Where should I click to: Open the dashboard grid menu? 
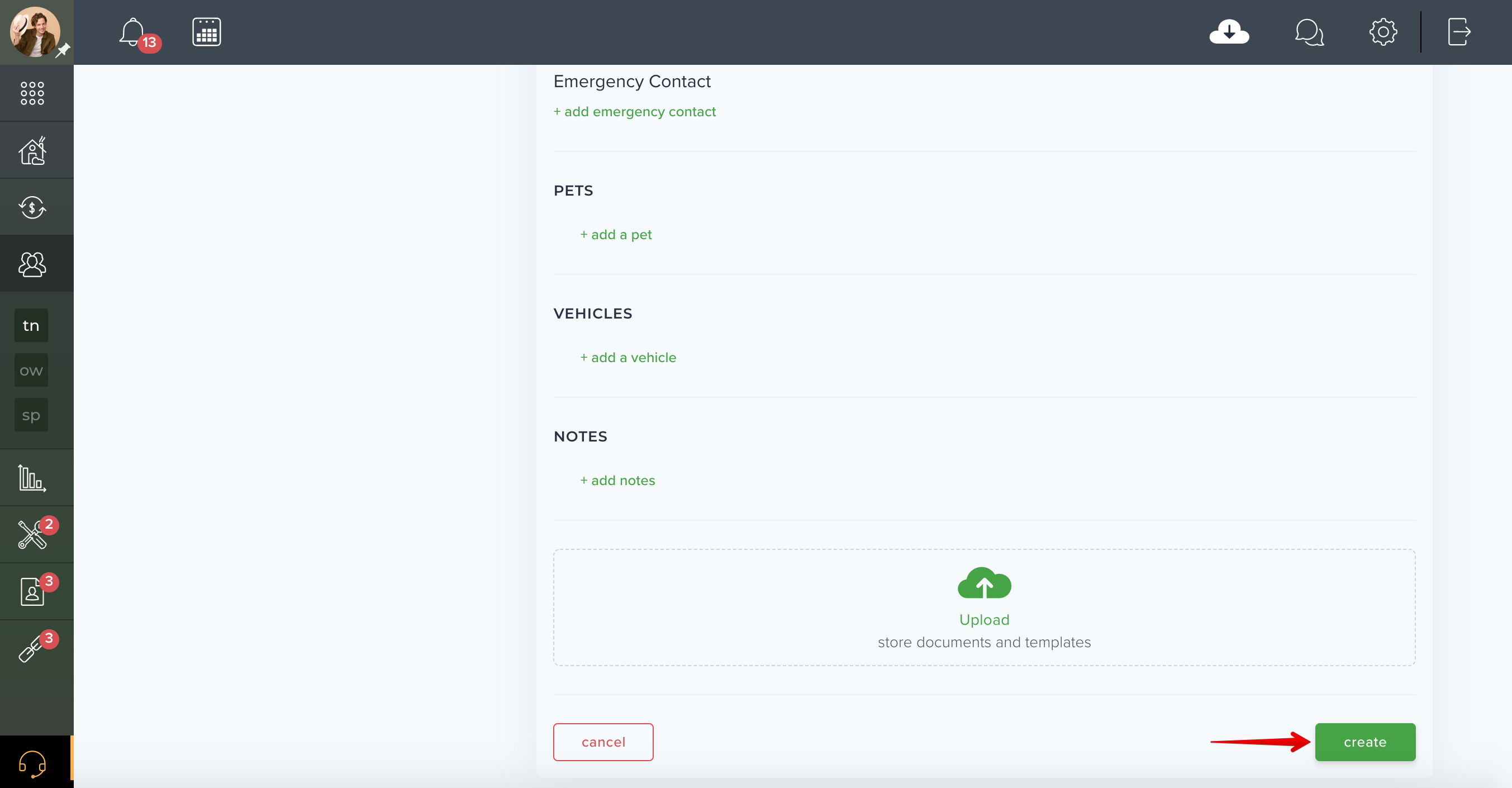click(x=32, y=93)
